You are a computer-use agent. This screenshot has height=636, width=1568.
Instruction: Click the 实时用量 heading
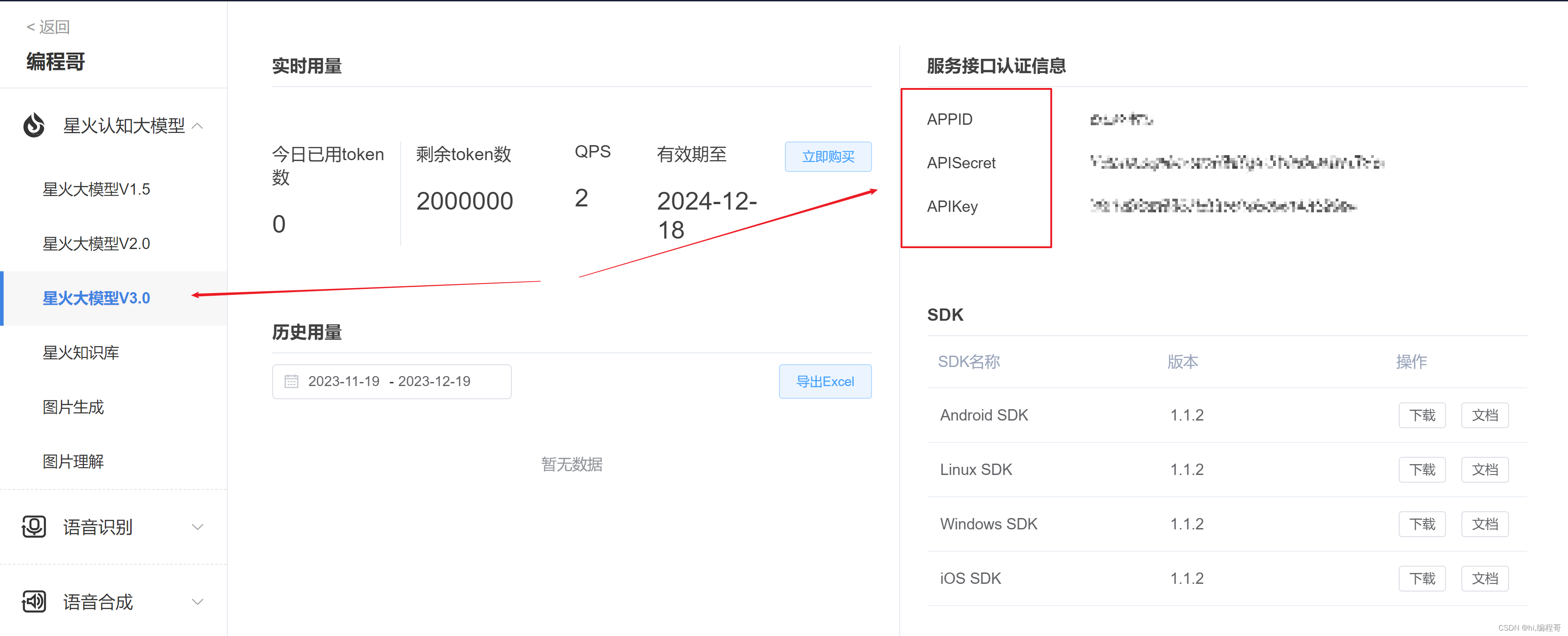(x=307, y=66)
